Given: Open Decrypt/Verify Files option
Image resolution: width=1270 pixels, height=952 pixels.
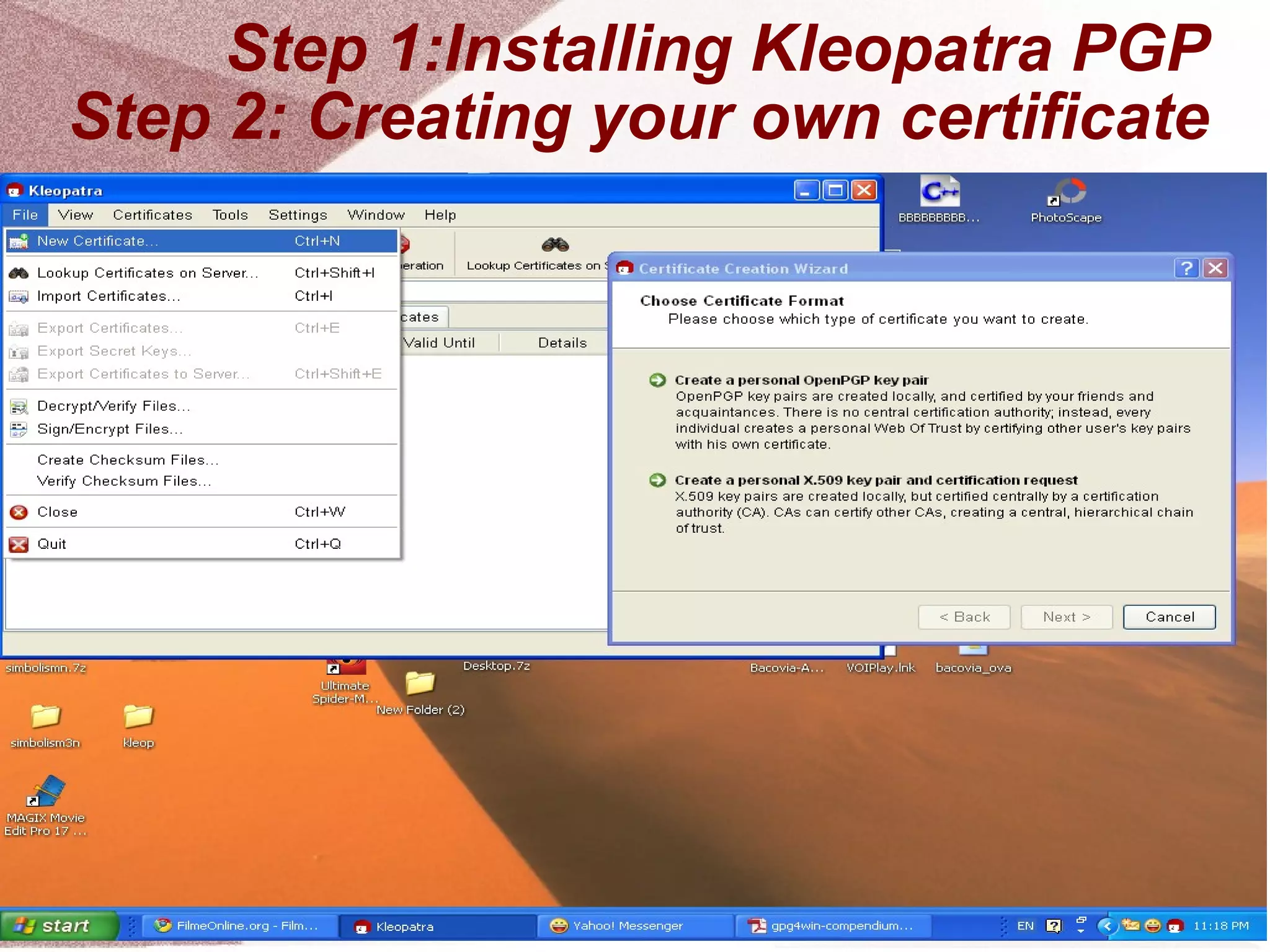Looking at the screenshot, I should (113, 406).
